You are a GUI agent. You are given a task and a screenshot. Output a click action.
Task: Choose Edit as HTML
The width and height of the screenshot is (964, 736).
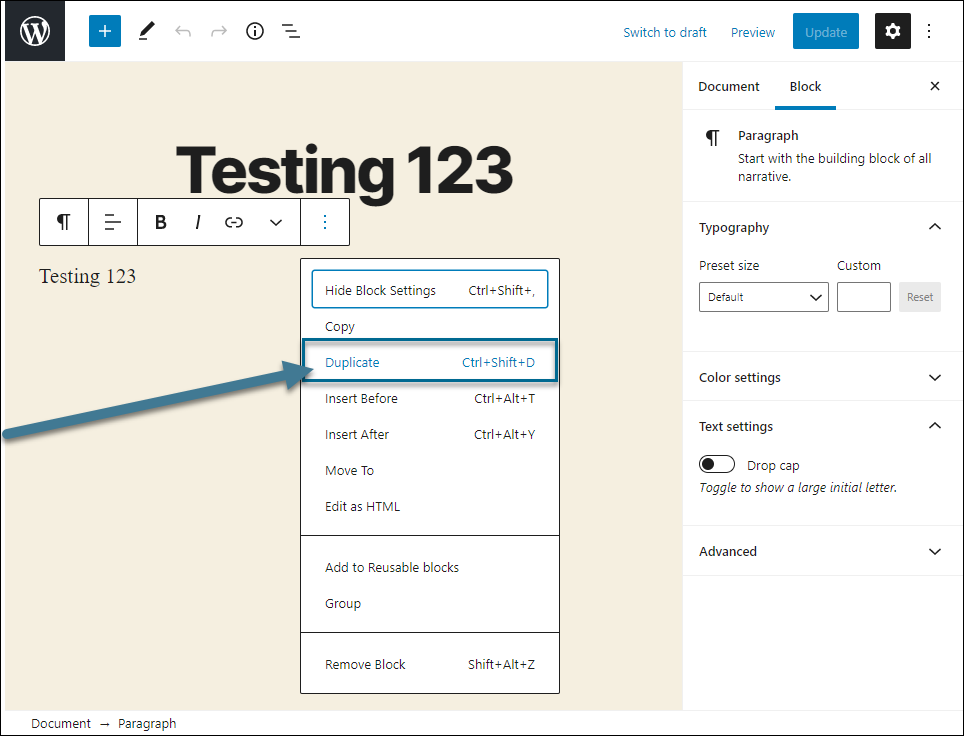click(430, 506)
